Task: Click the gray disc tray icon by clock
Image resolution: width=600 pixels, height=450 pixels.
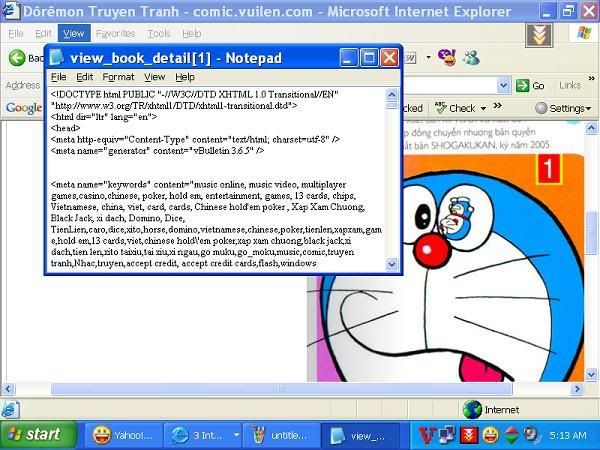Action: coord(532,434)
